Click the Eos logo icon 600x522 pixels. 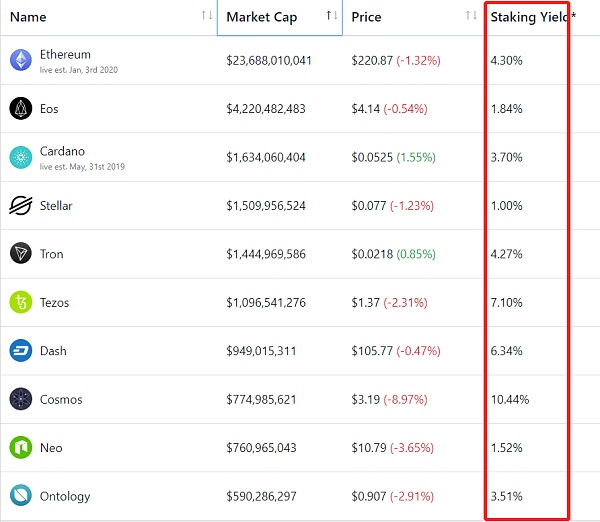point(21,109)
